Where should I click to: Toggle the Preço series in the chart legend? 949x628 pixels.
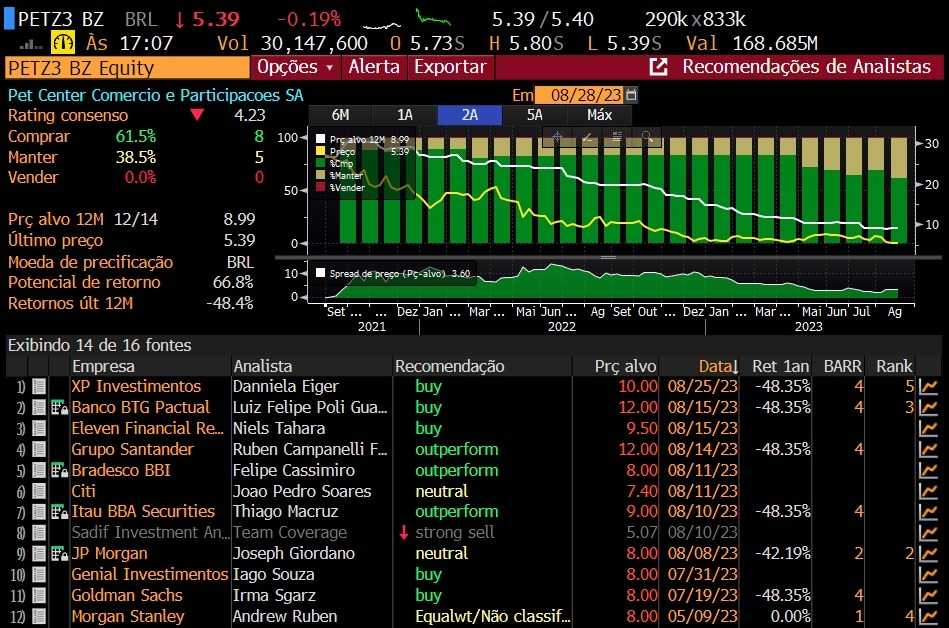(321, 151)
